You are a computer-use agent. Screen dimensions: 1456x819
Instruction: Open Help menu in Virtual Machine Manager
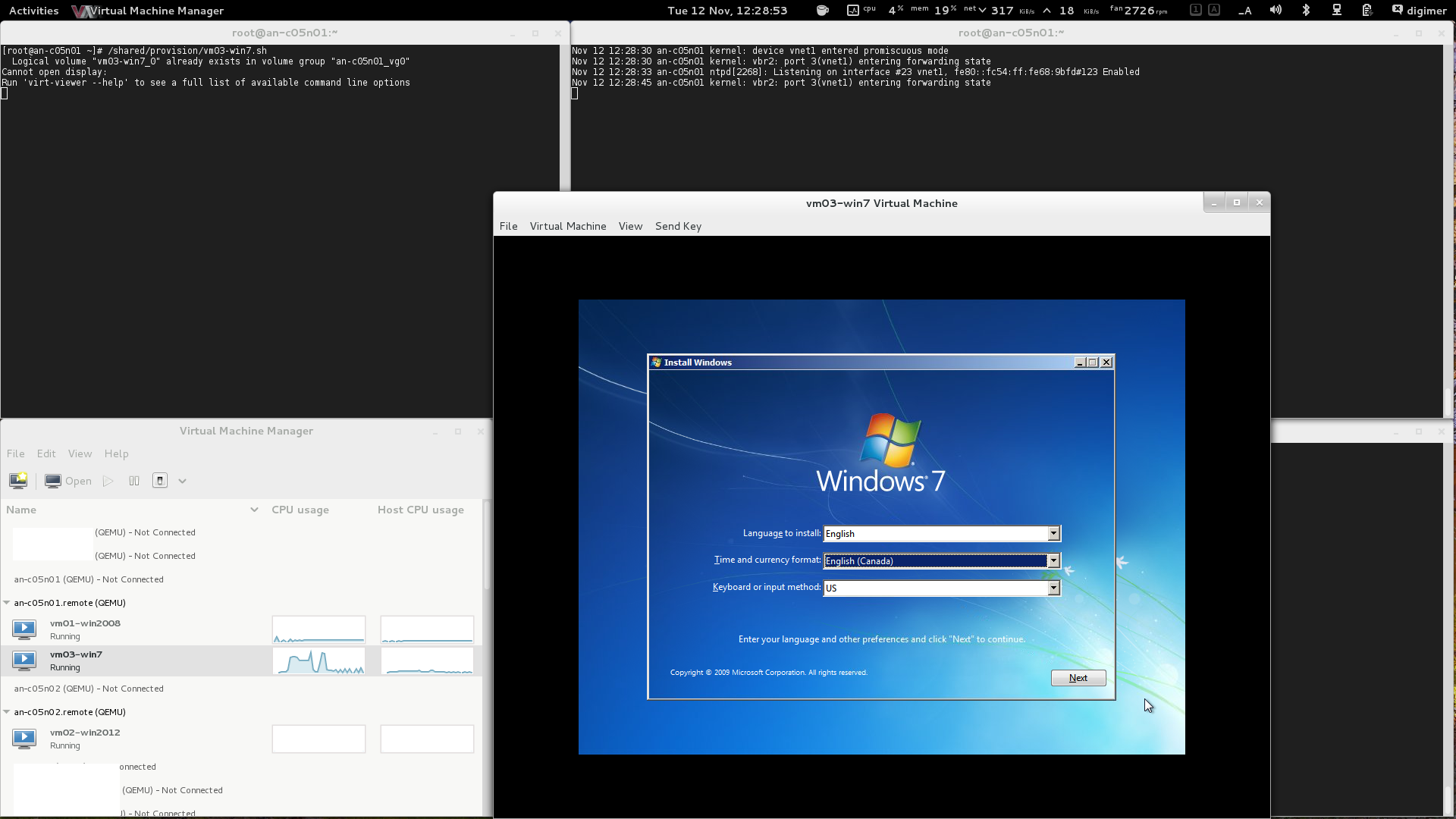(116, 453)
